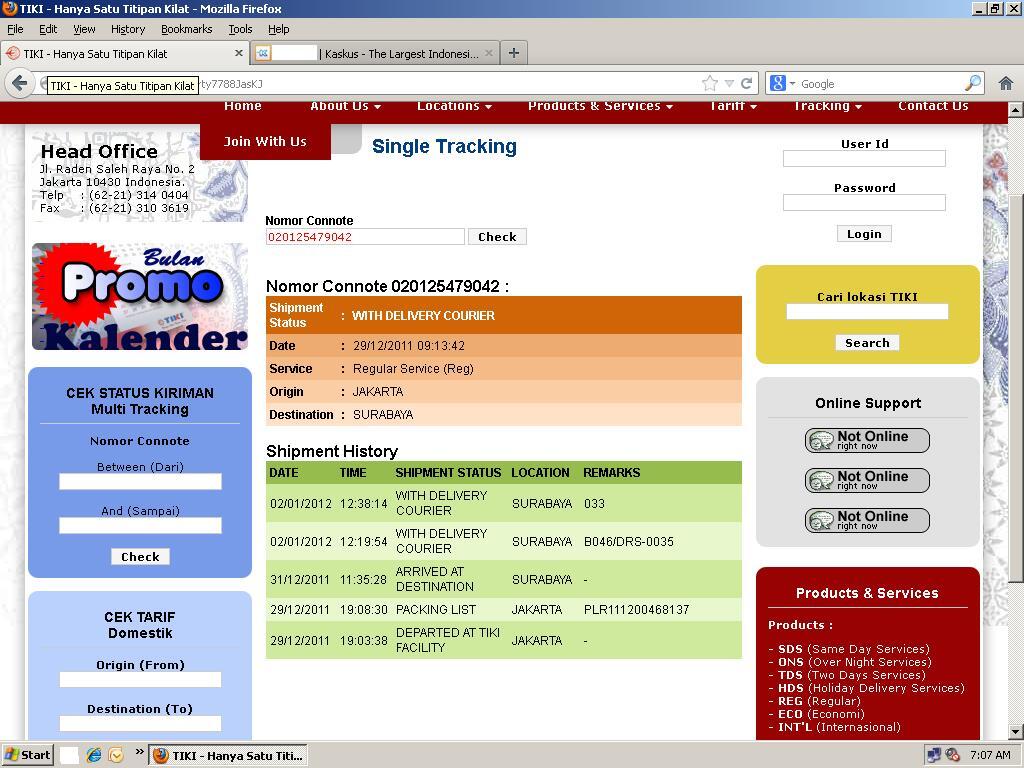Click the page scrollbar up arrow
Viewport: 1024px width, 768px height.
click(x=1016, y=110)
